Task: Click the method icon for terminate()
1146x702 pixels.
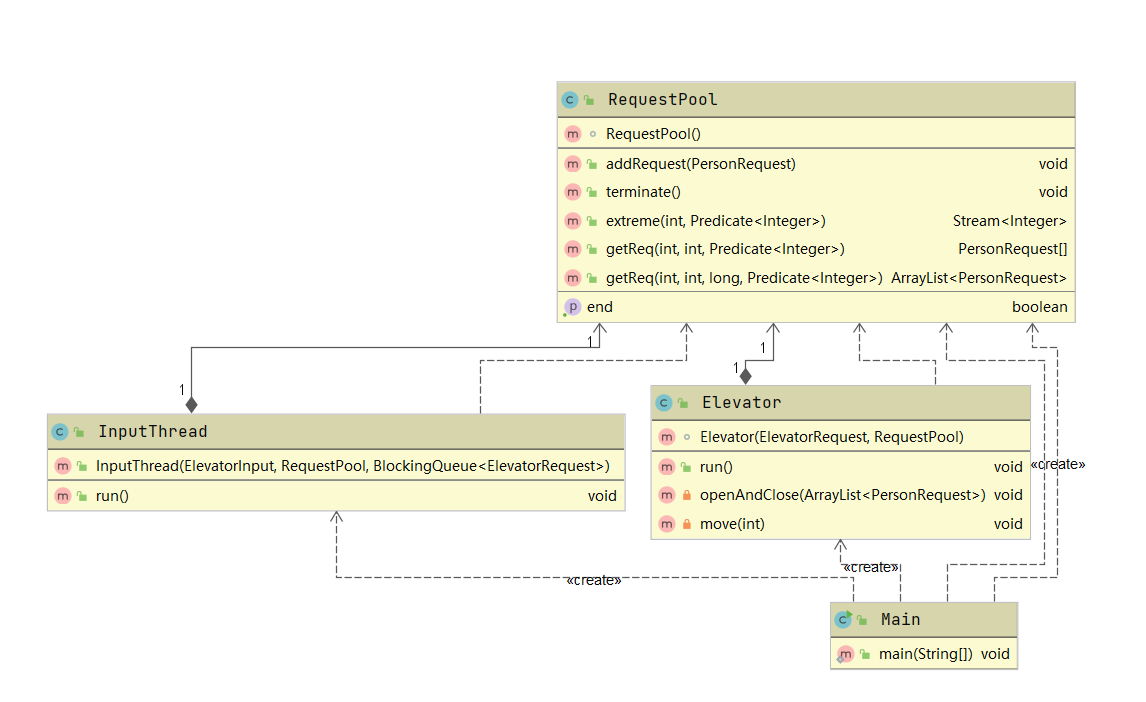Action: click(x=573, y=192)
